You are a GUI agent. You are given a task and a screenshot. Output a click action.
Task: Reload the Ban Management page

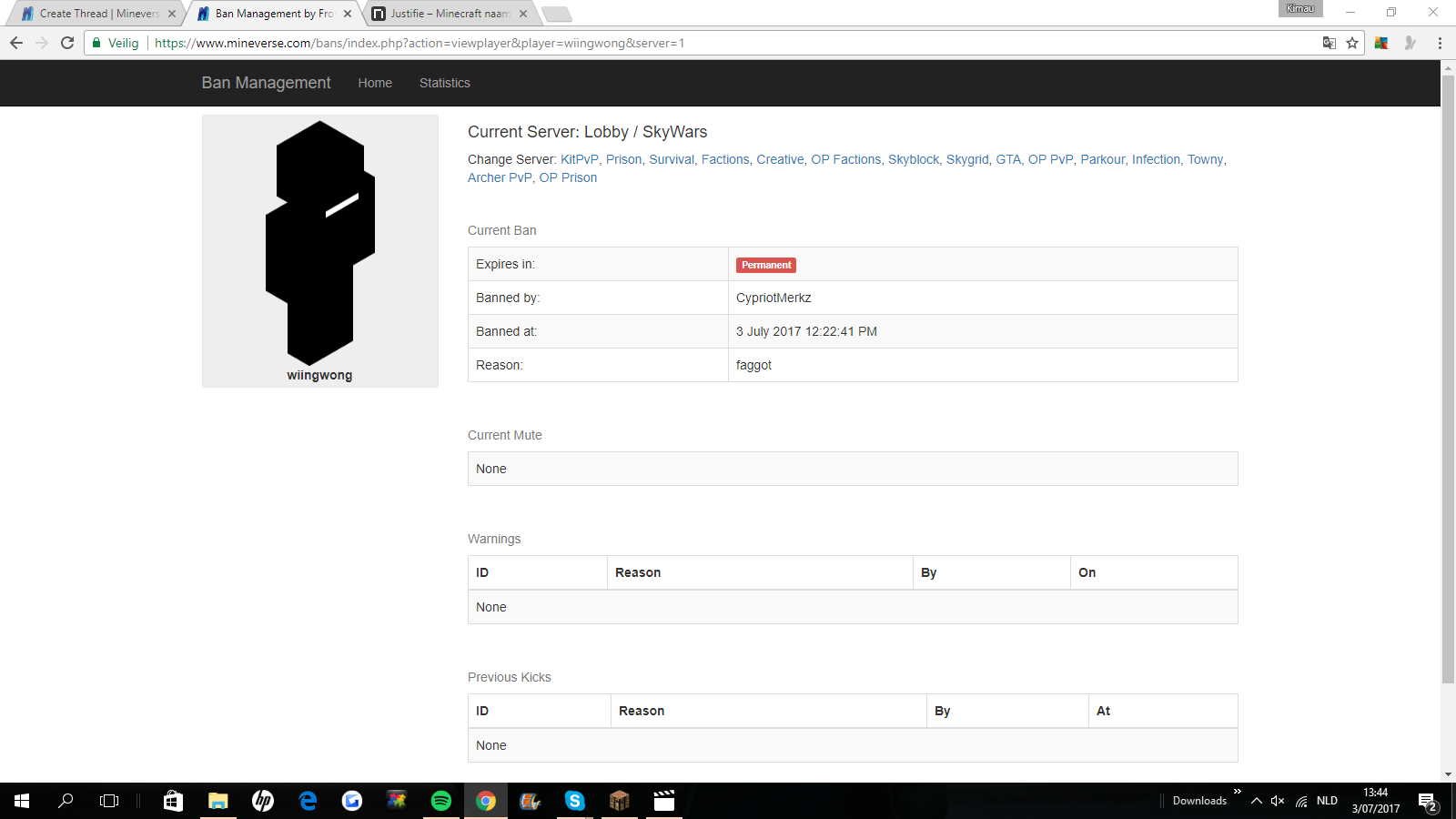click(67, 43)
